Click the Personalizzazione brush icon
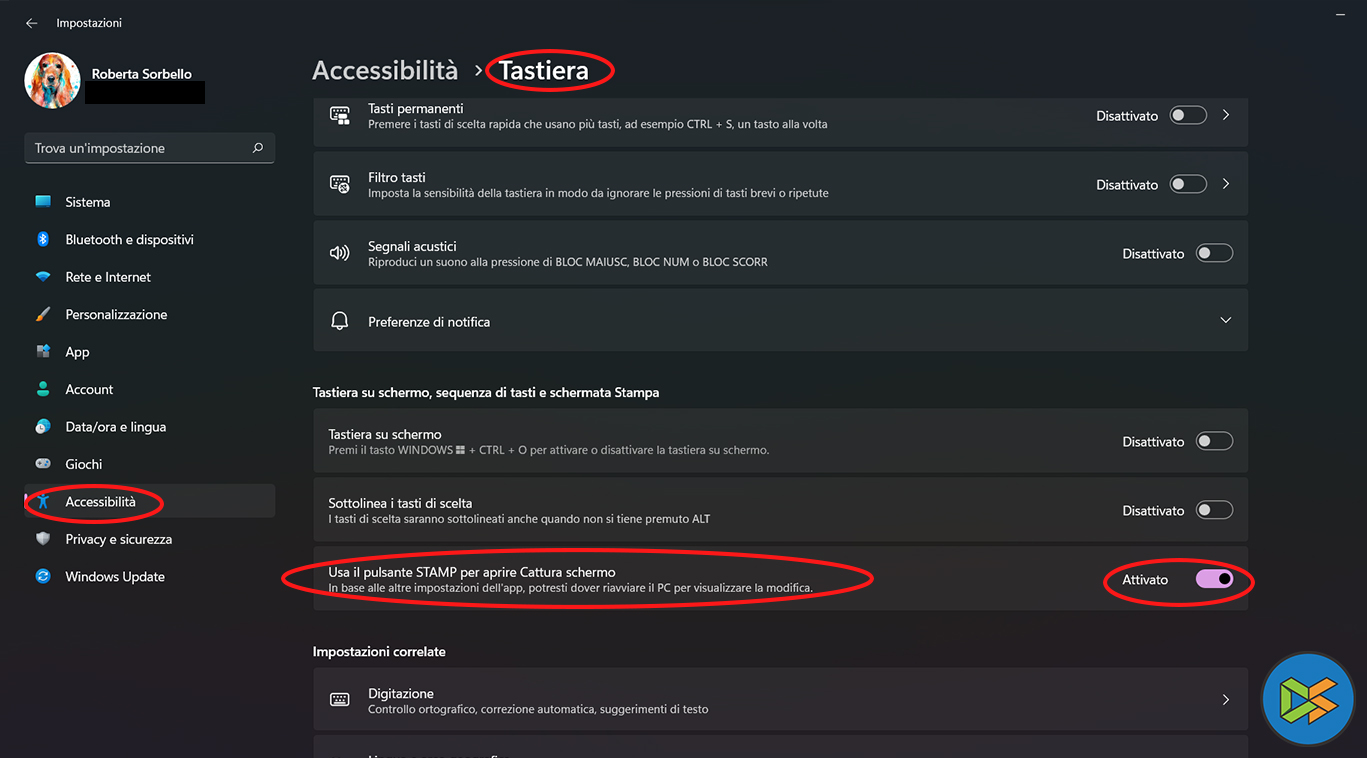The image size is (1367, 758). pyautogui.click(x=43, y=314)
